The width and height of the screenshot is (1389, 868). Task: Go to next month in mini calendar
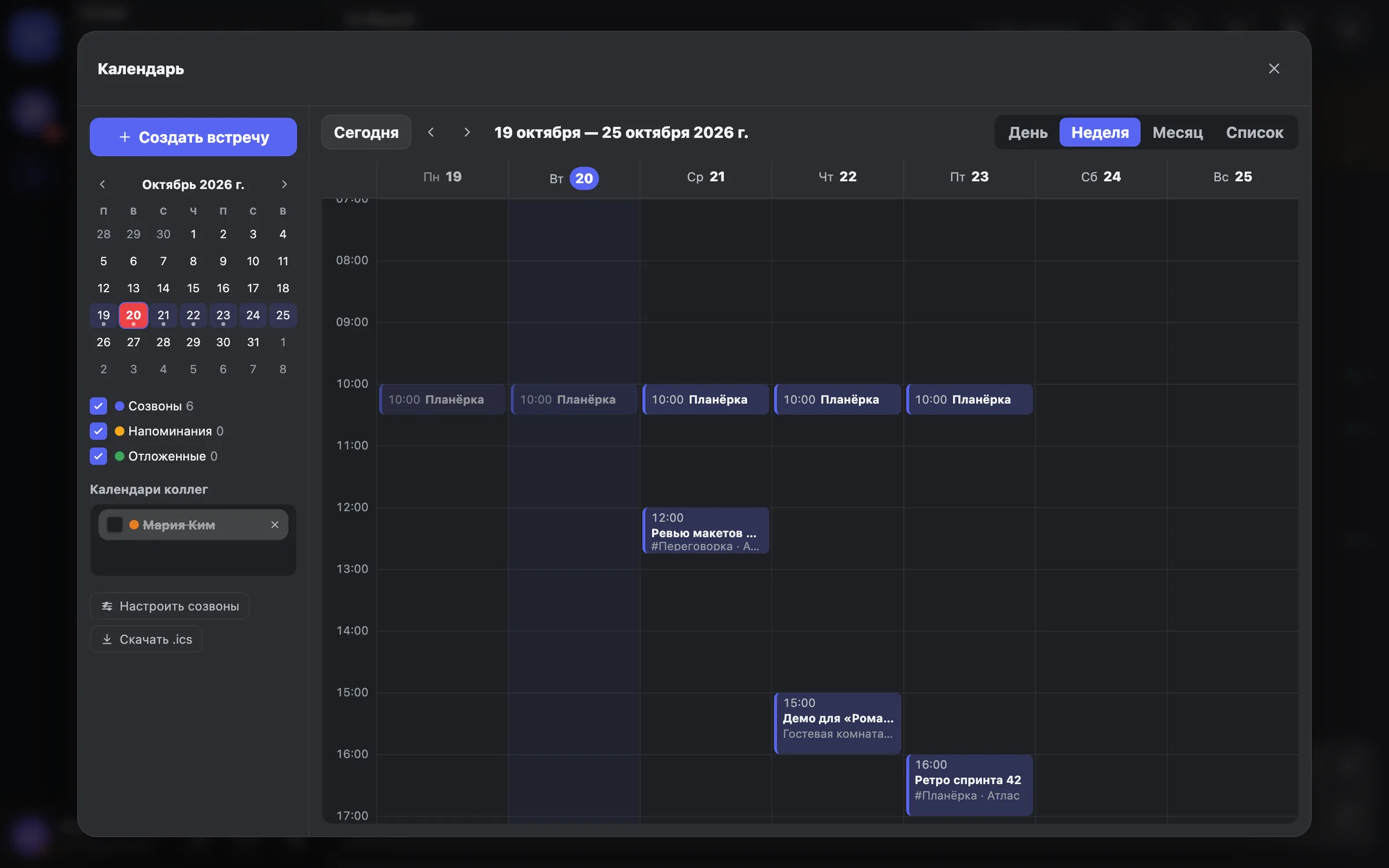tap(284, 184)
